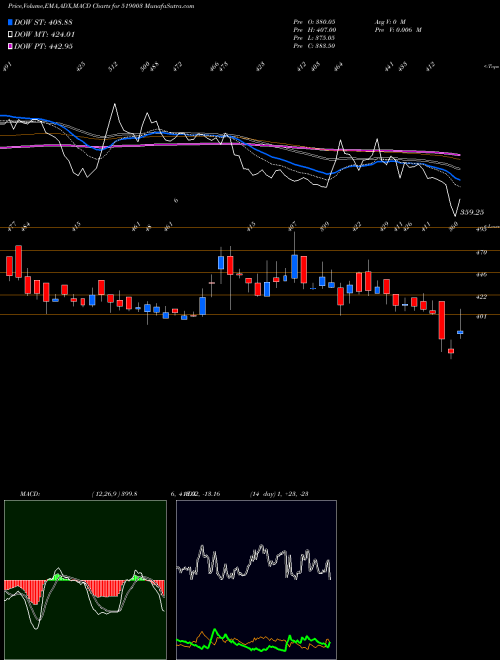Click the 479 price level axis label
Image resolution: width=500 pixels, height=660 pixels.
click(x=482, y=253)
